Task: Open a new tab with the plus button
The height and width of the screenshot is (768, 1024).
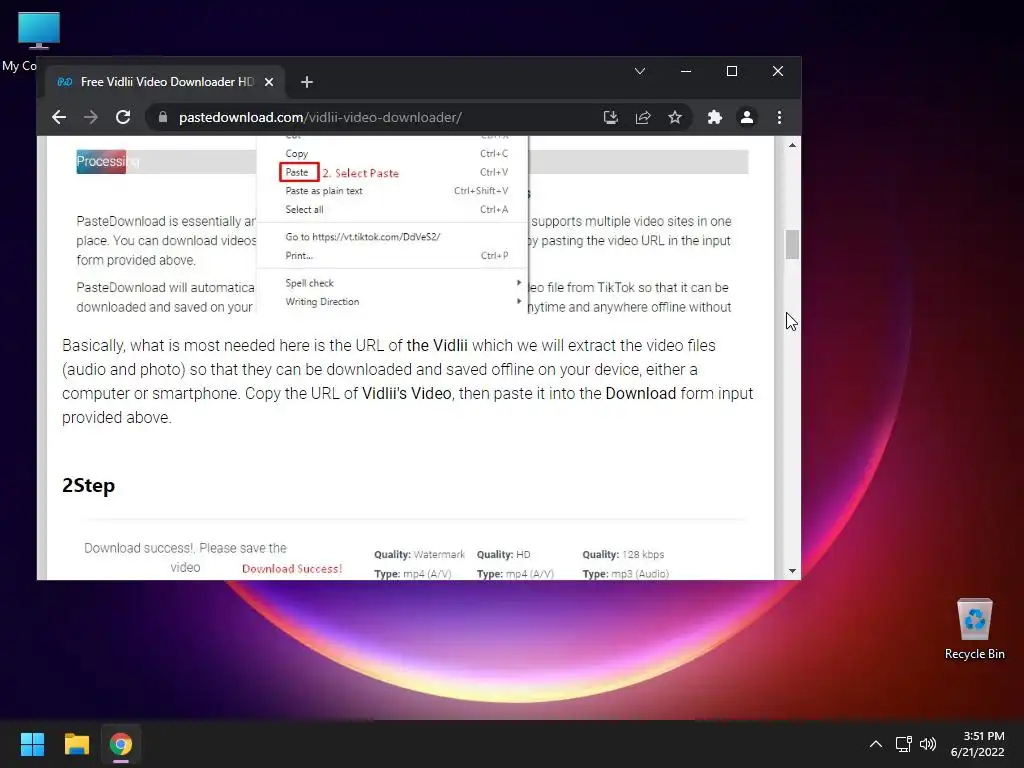Action: click(x=307, y=82)
